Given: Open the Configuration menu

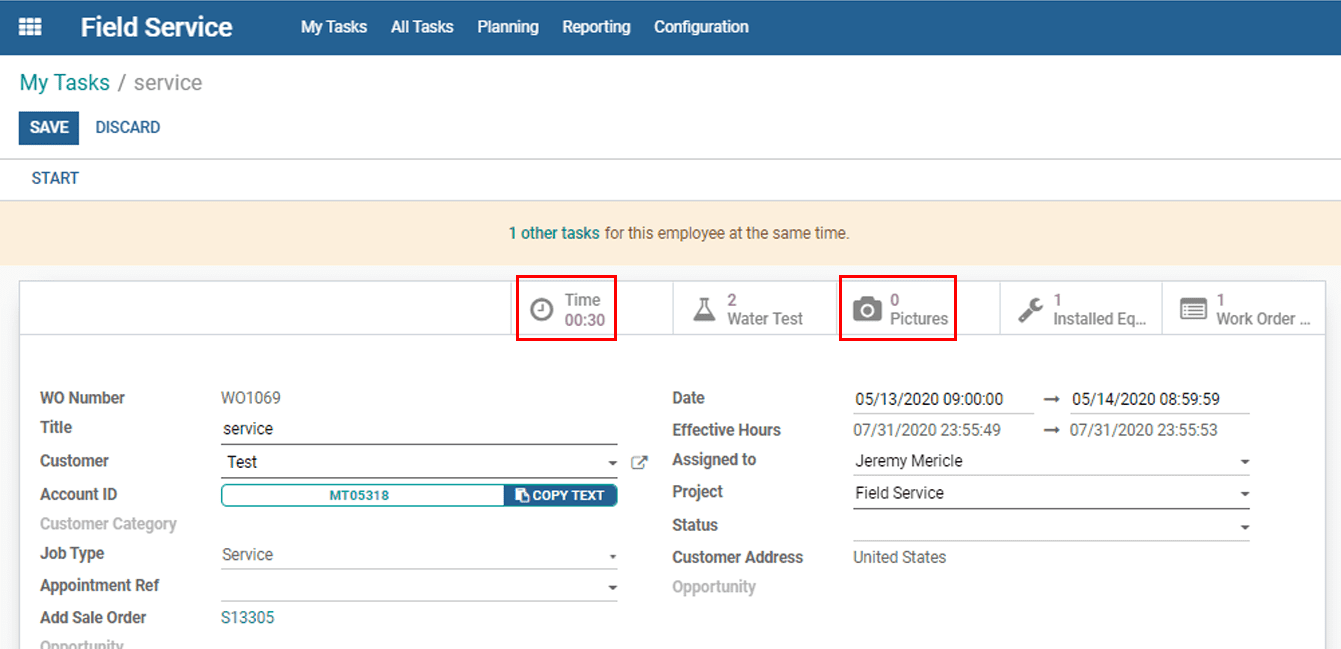Looking at the screenshot, I should point(701,27).
